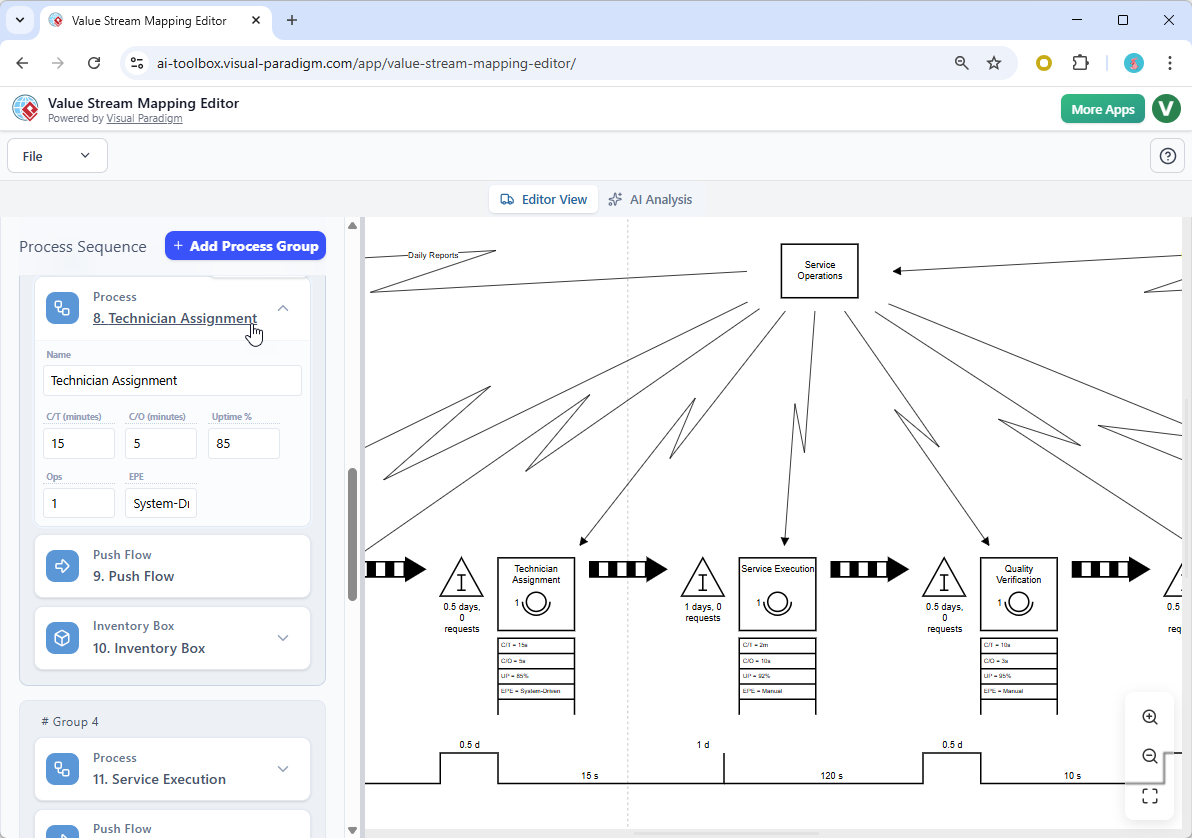Open More Apps
The width and height of the screenshot is (1192, 838).
[x=1102, y=108]
